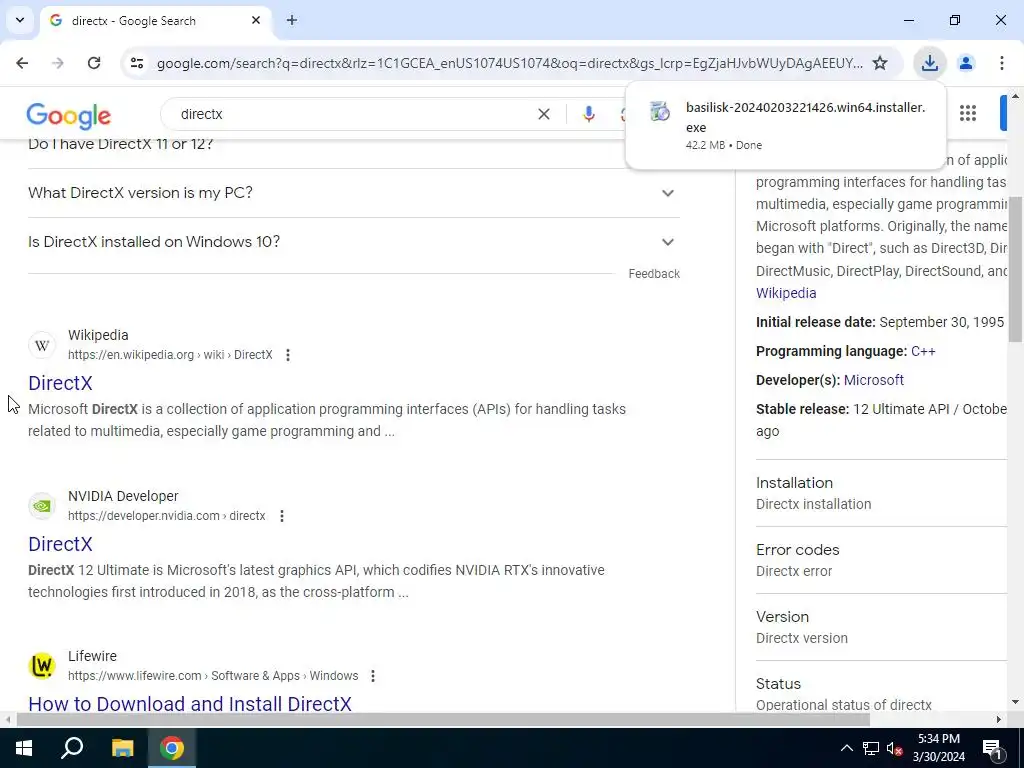Click 'Wikipedia' site name above first result
This screenshot has height=768, width=1024.
tap(98, 335)
